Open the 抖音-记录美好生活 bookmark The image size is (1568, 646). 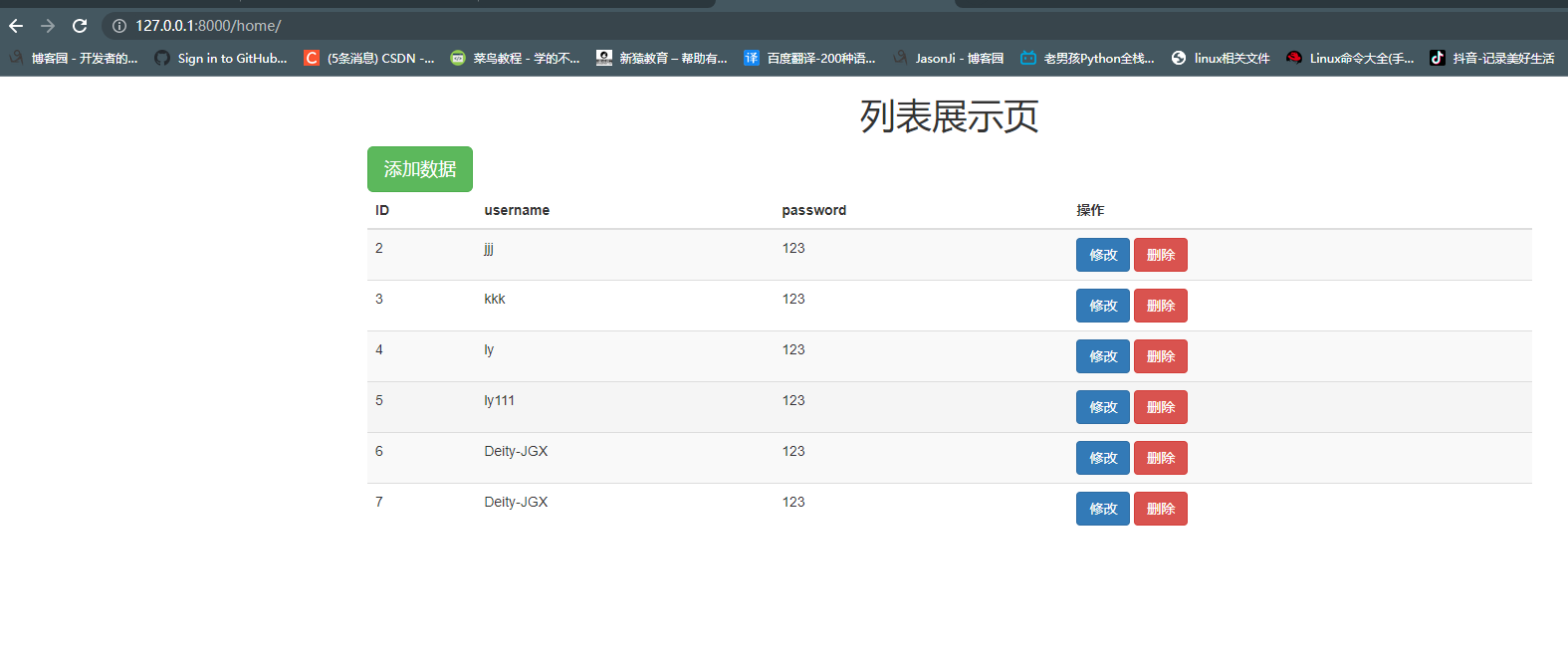click(x=1492, y=59)
